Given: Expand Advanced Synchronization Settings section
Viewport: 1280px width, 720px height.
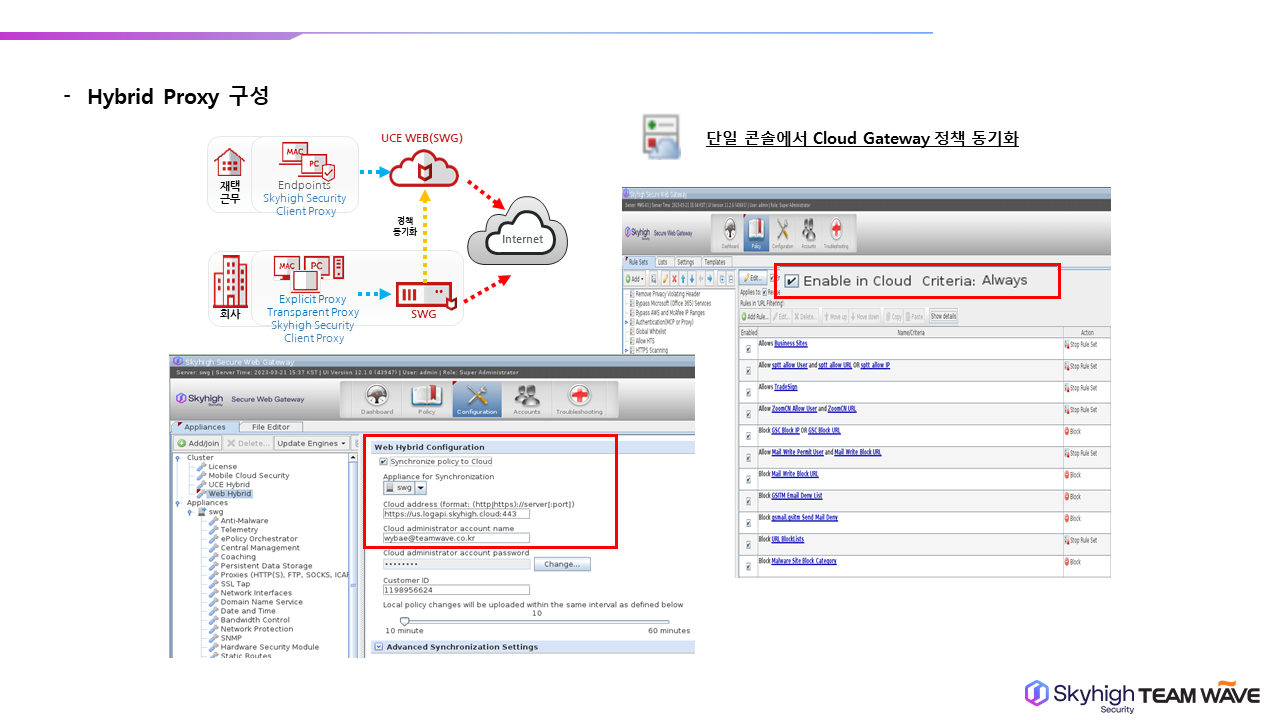Looking at the screenshot, I should pyautogui.click(x=378, y=647).
